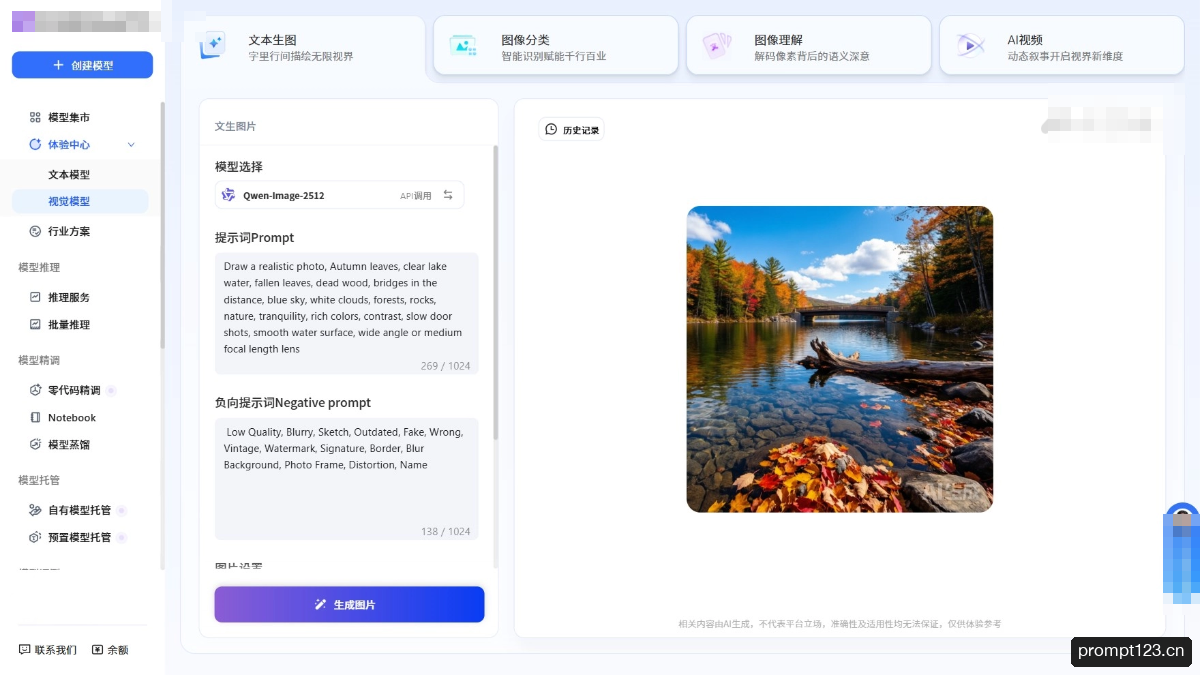The image size is (1200, 675).
Task: Click the 模型集市 grid icon
Action: click(x=35, y=117)
